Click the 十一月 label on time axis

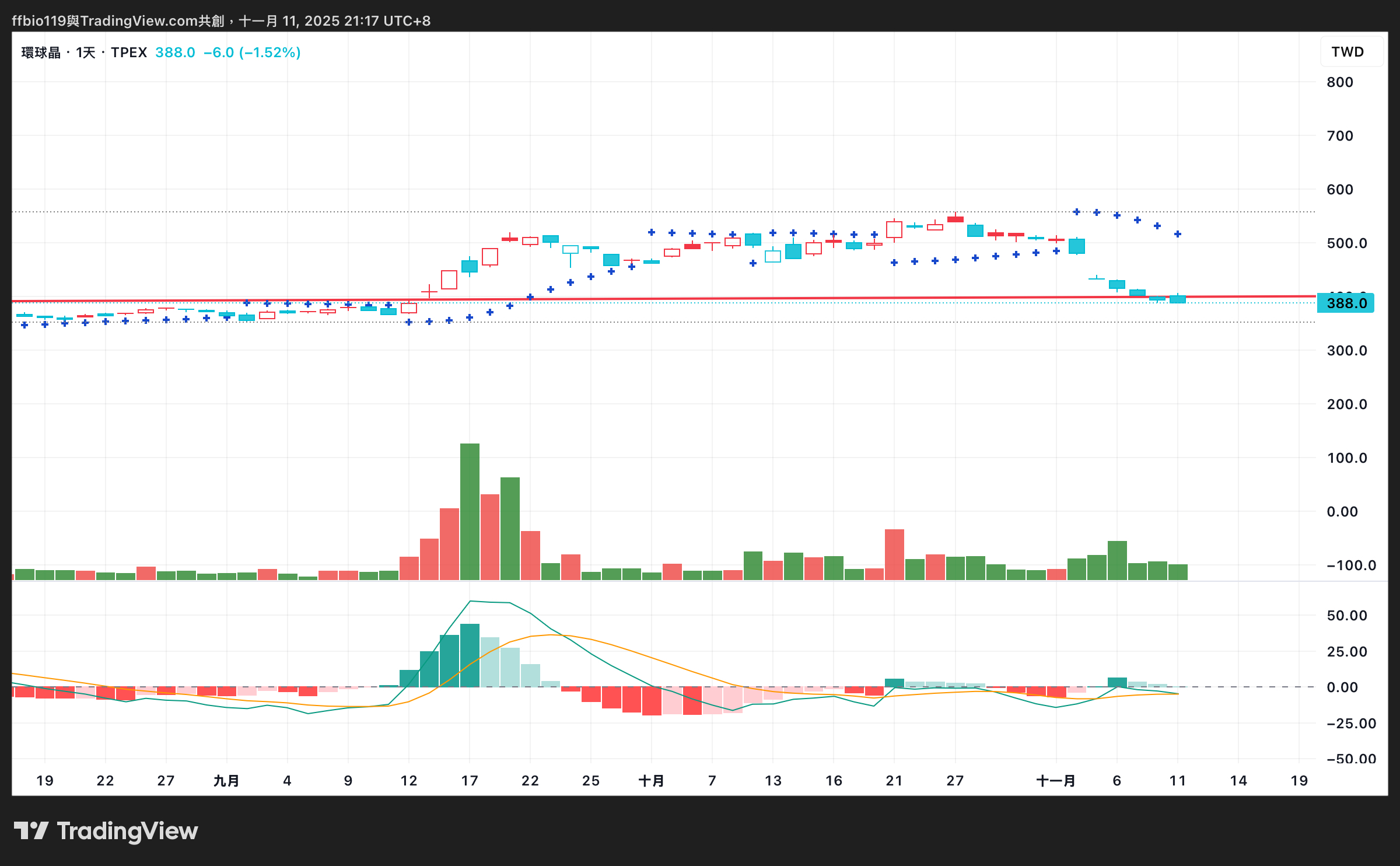click(1055, 780)
